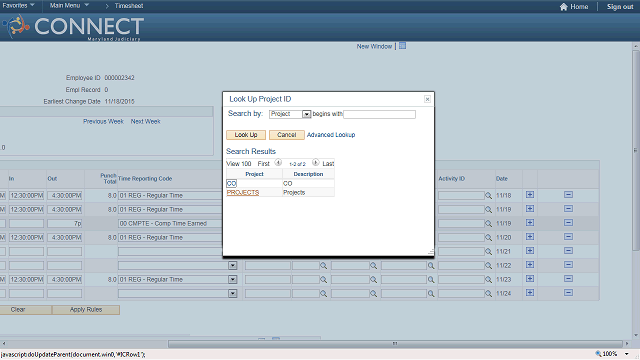
Task: Select the CO project result
Action: (x=231, y=184)
